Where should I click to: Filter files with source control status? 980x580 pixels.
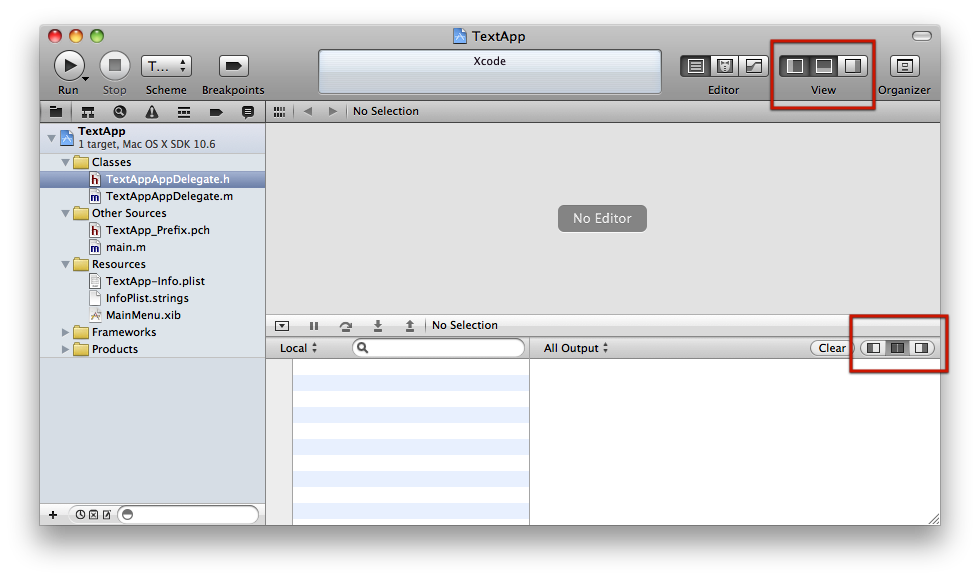[x=93, y=515]
